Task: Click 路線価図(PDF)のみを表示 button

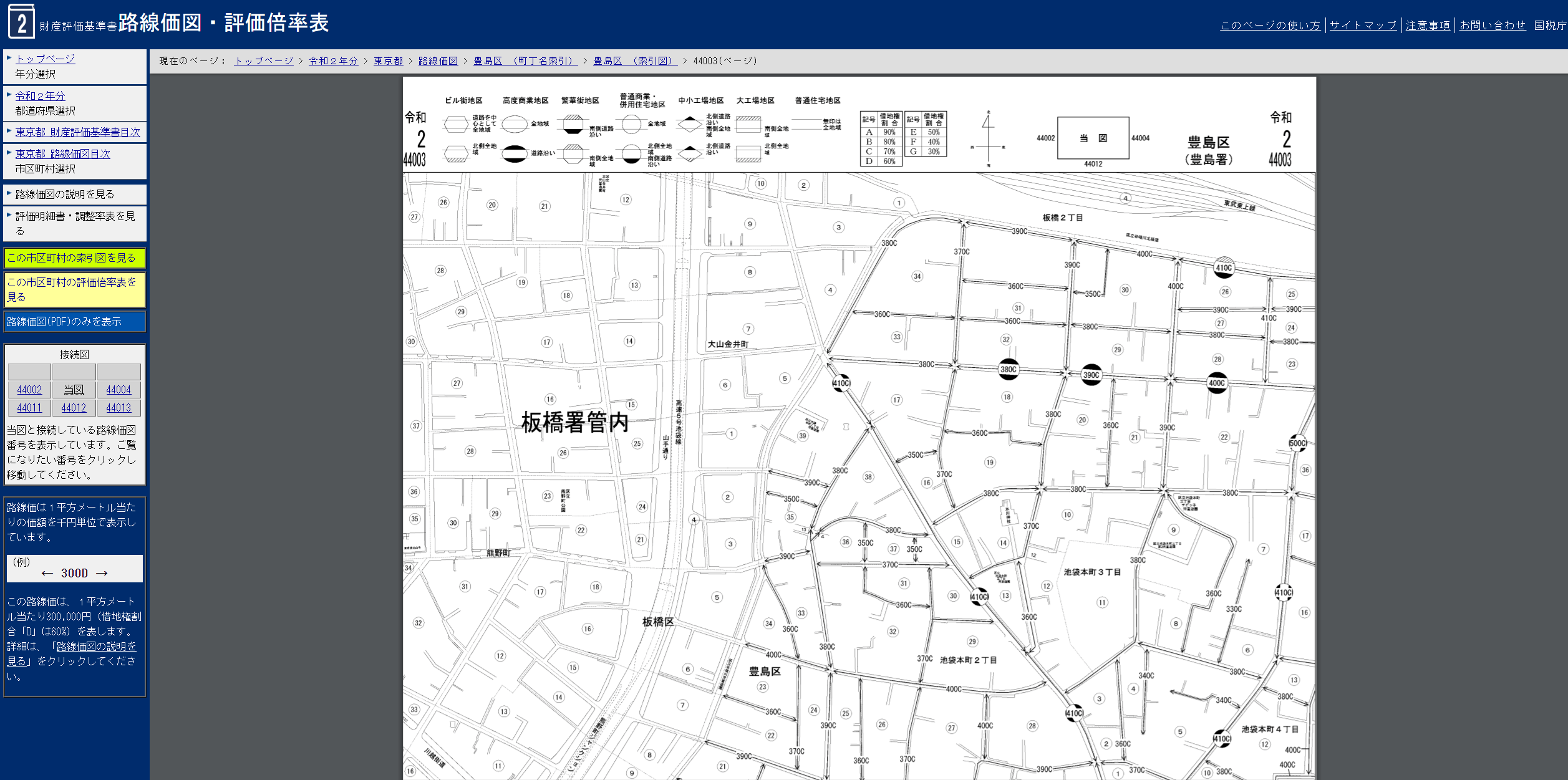Action: click(x=75, y=322)
